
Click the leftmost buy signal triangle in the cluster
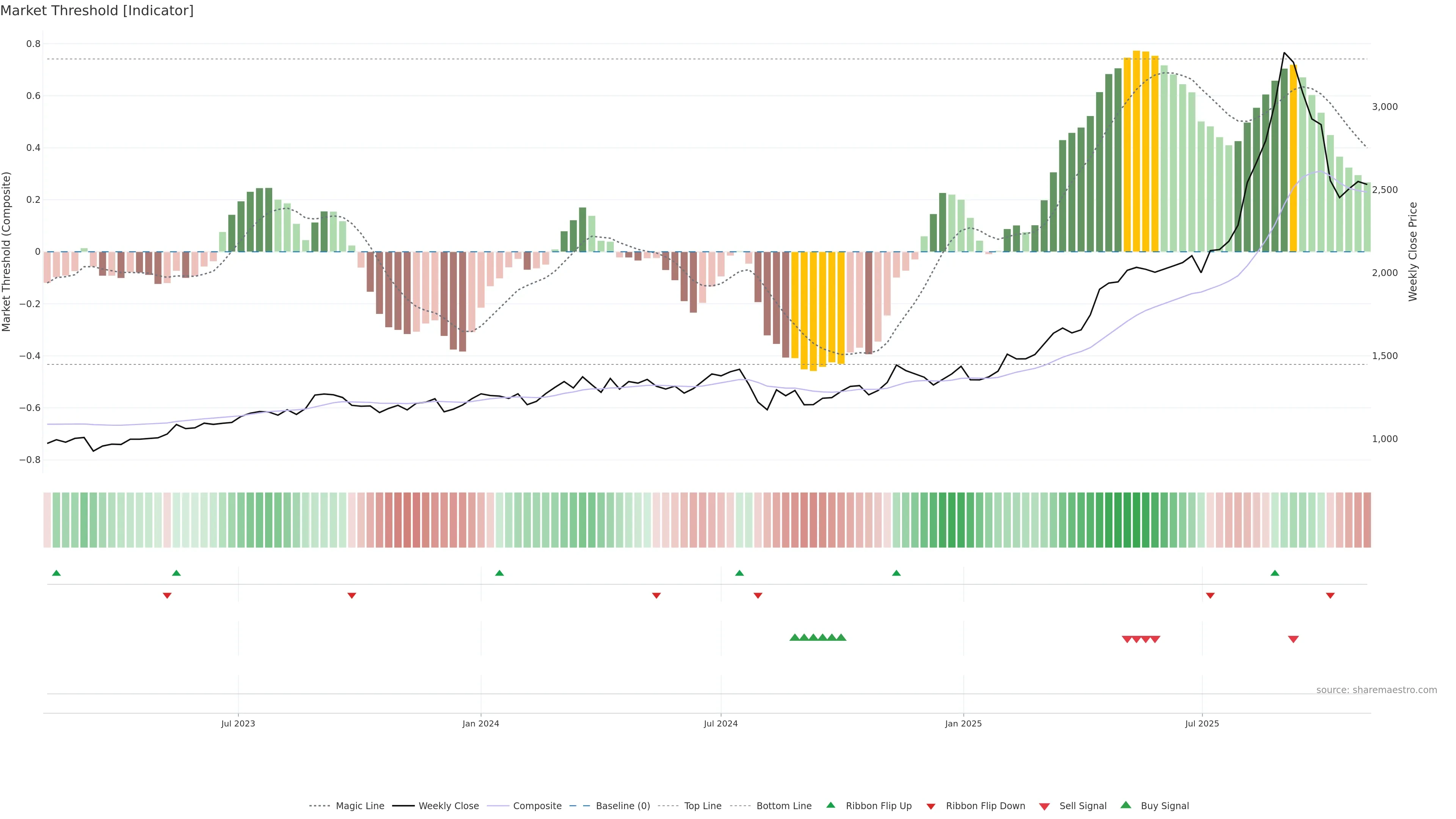(795, 637)
